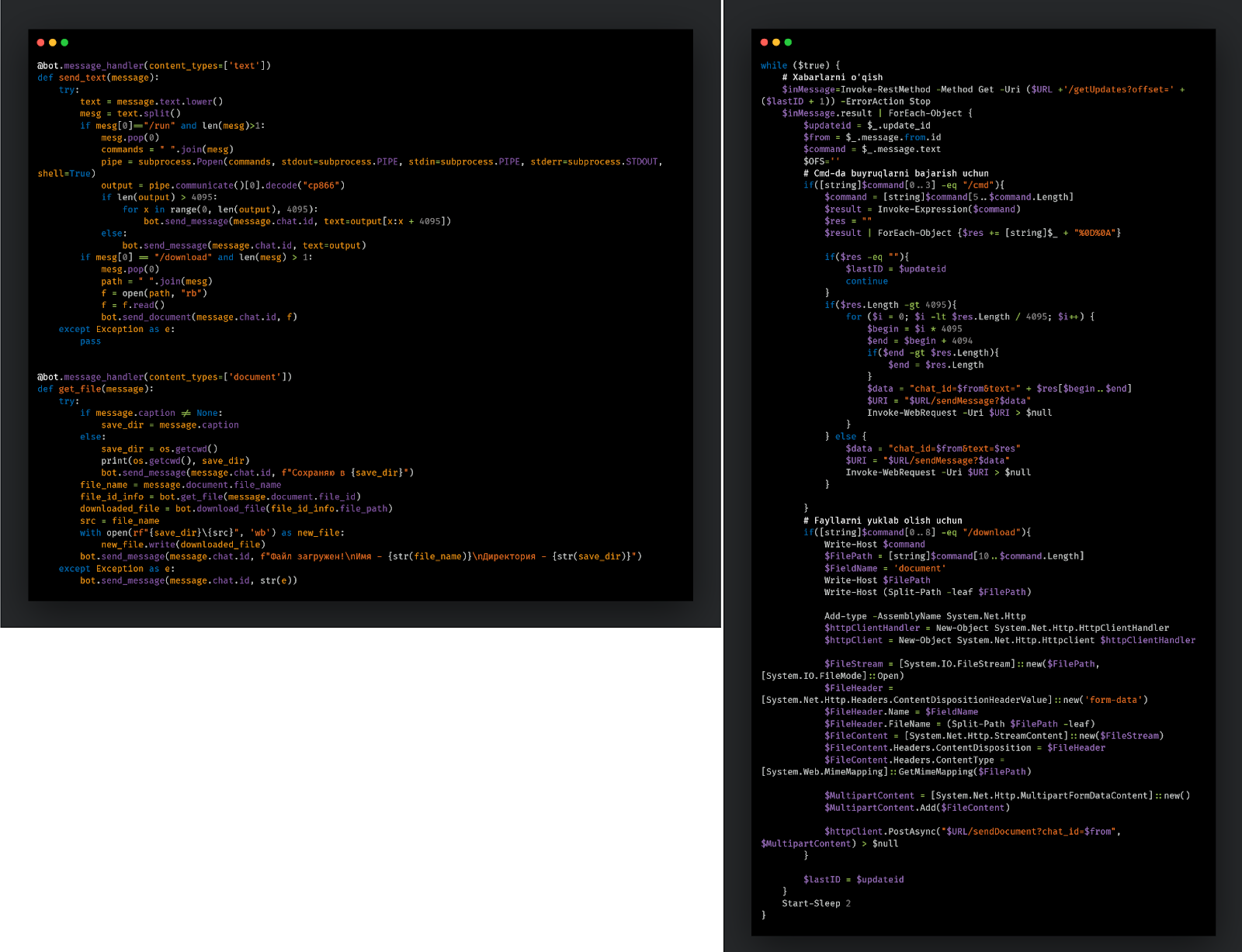Click the 'commands = " ".join(mesg)' line
1242x952 pixels.
[x=167, y=150]
